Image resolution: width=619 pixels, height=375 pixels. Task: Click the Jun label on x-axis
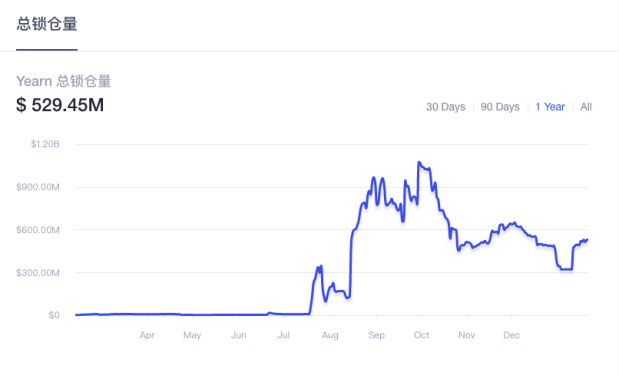point(238,335)
